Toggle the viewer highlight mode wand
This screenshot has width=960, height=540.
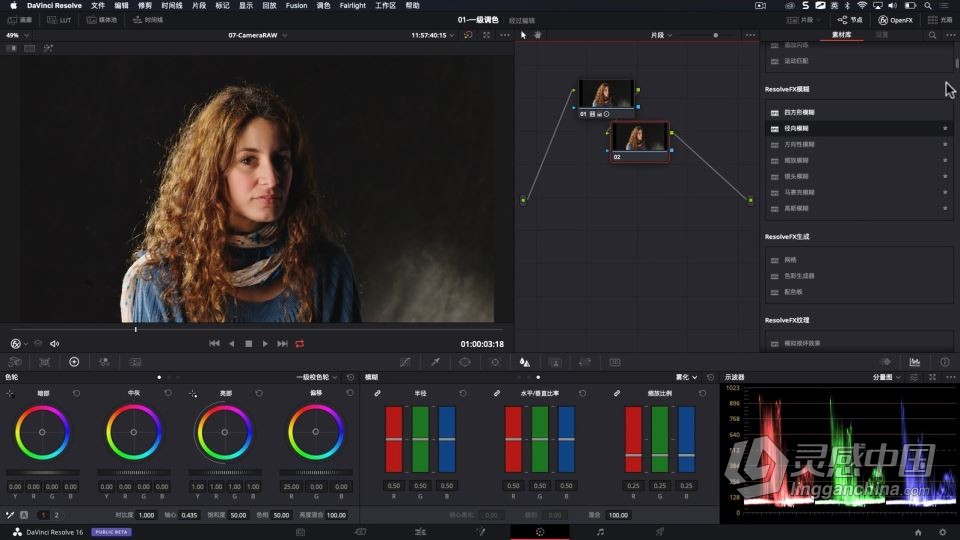(48, 48)
